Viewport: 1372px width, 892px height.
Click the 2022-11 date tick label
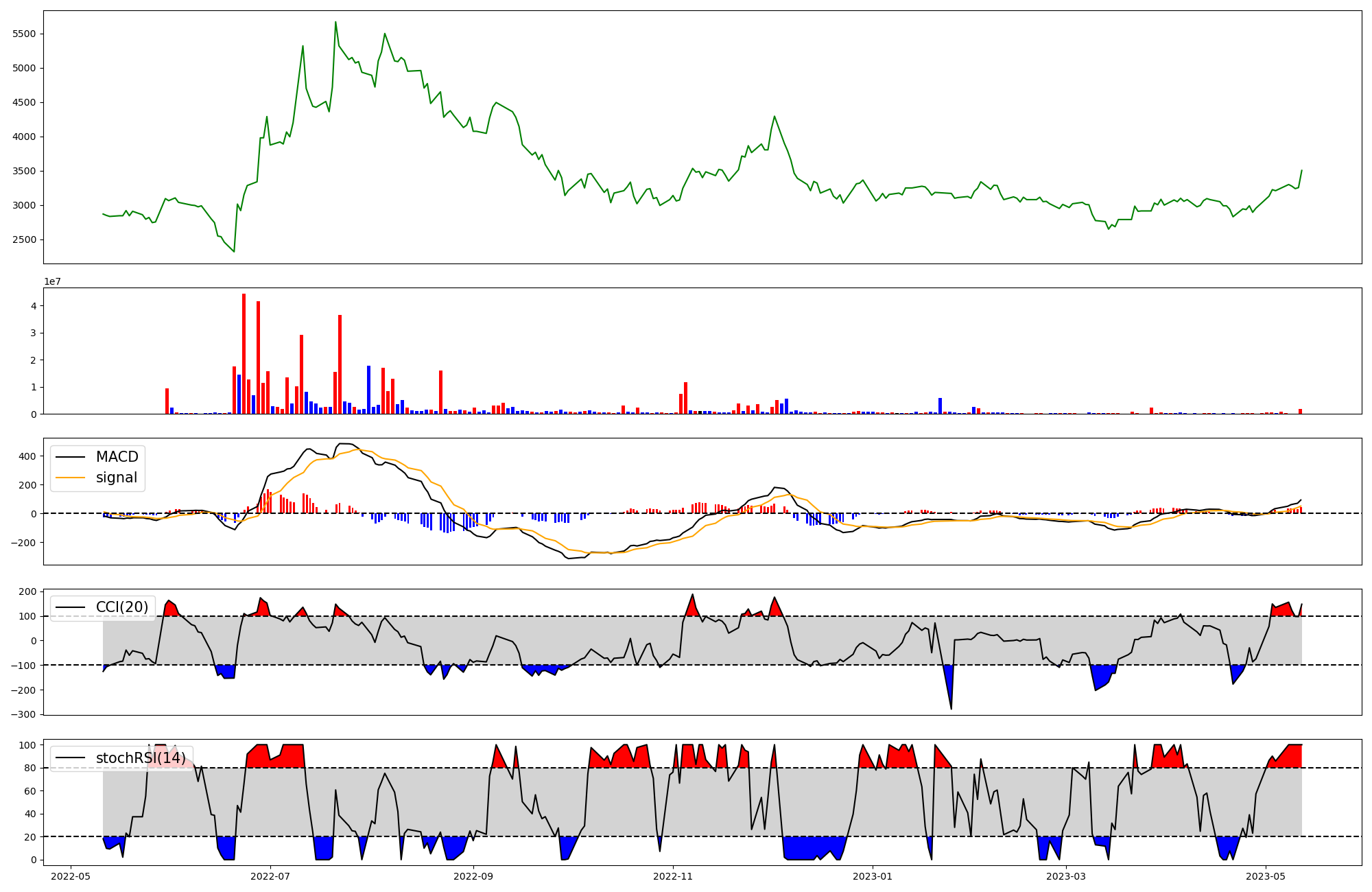[673, 876]
